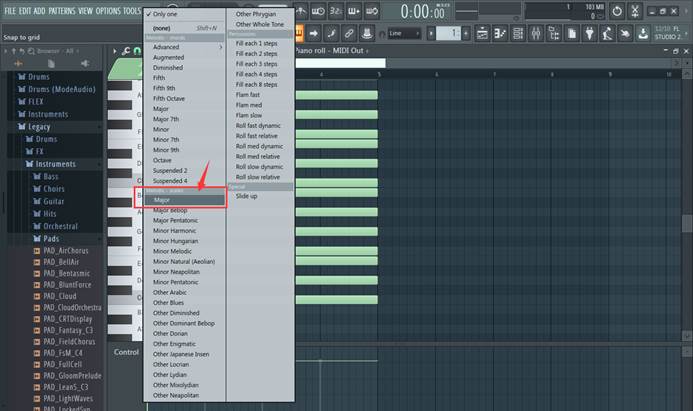Click the piano roll horizontal scrollbar thumb
Viewport: 693px width, 411px height.
tap(340, 63)
